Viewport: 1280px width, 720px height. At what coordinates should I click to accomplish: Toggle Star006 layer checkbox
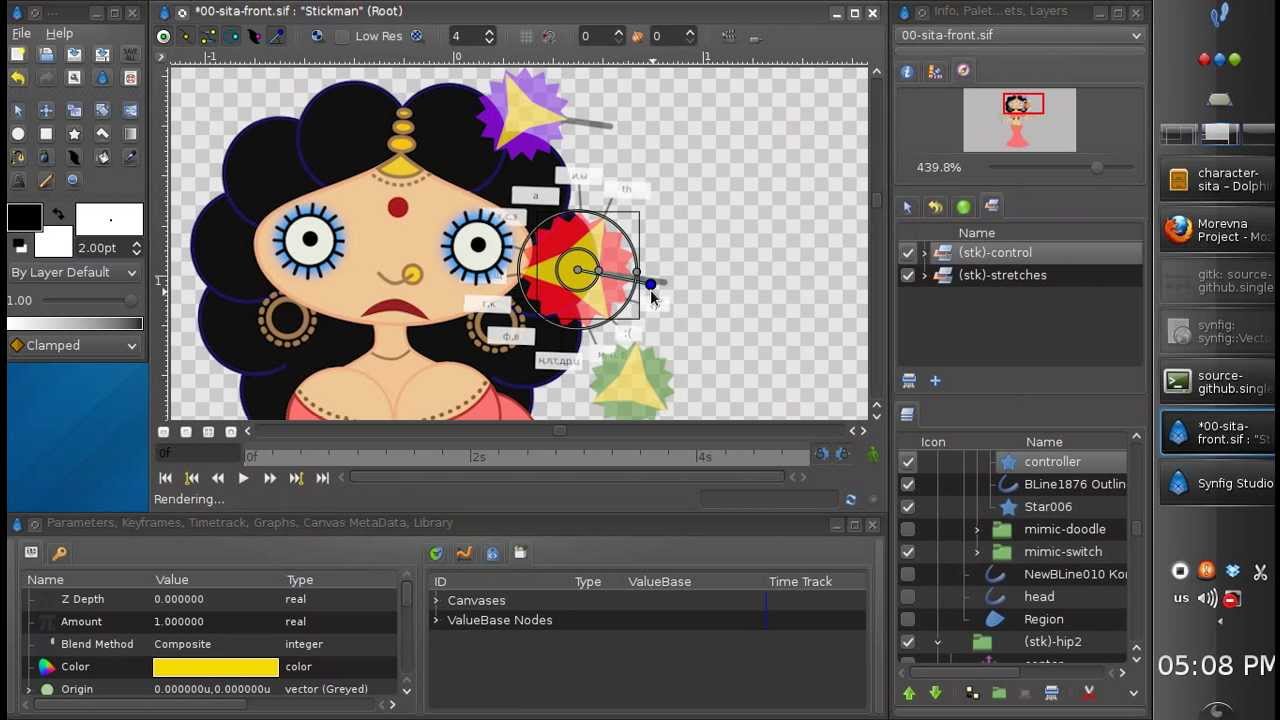pos(908,507)
